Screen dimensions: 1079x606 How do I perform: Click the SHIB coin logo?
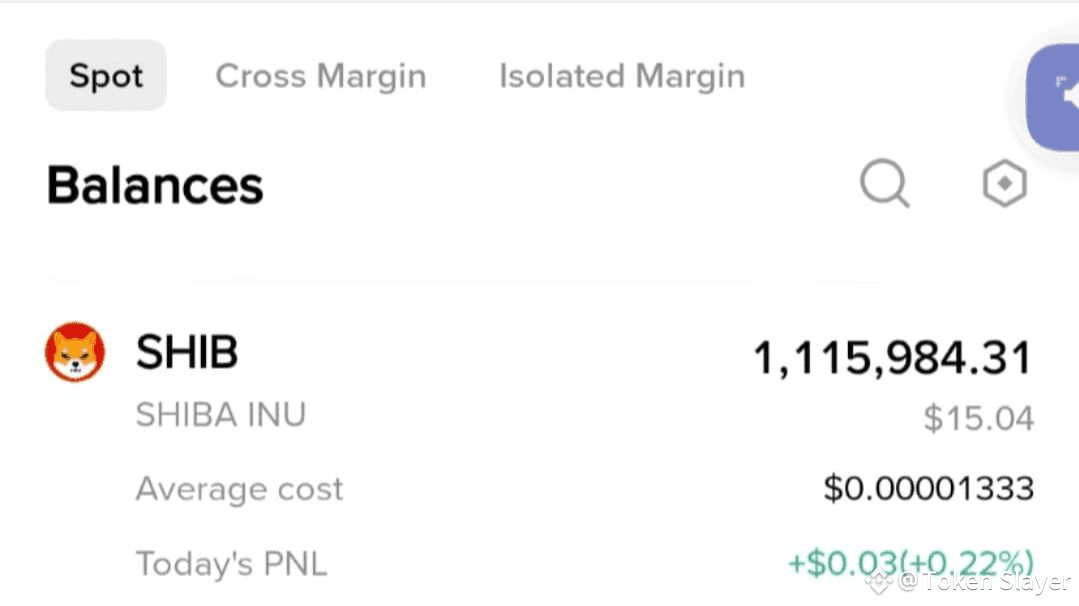pos(75,353)
